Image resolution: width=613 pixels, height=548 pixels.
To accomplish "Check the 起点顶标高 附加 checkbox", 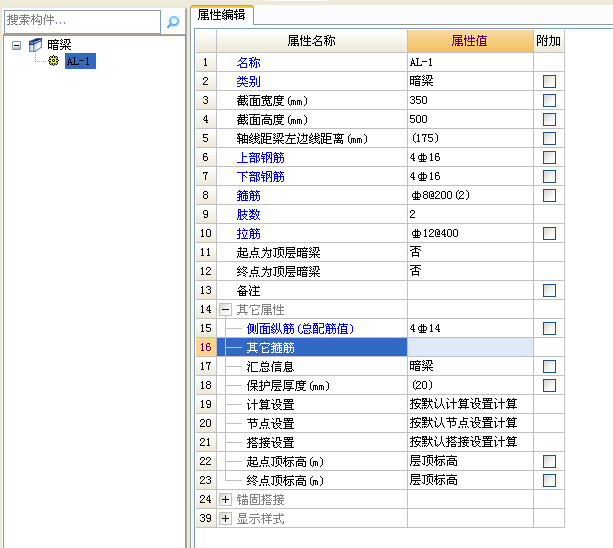I will click(x=548, y=461).
